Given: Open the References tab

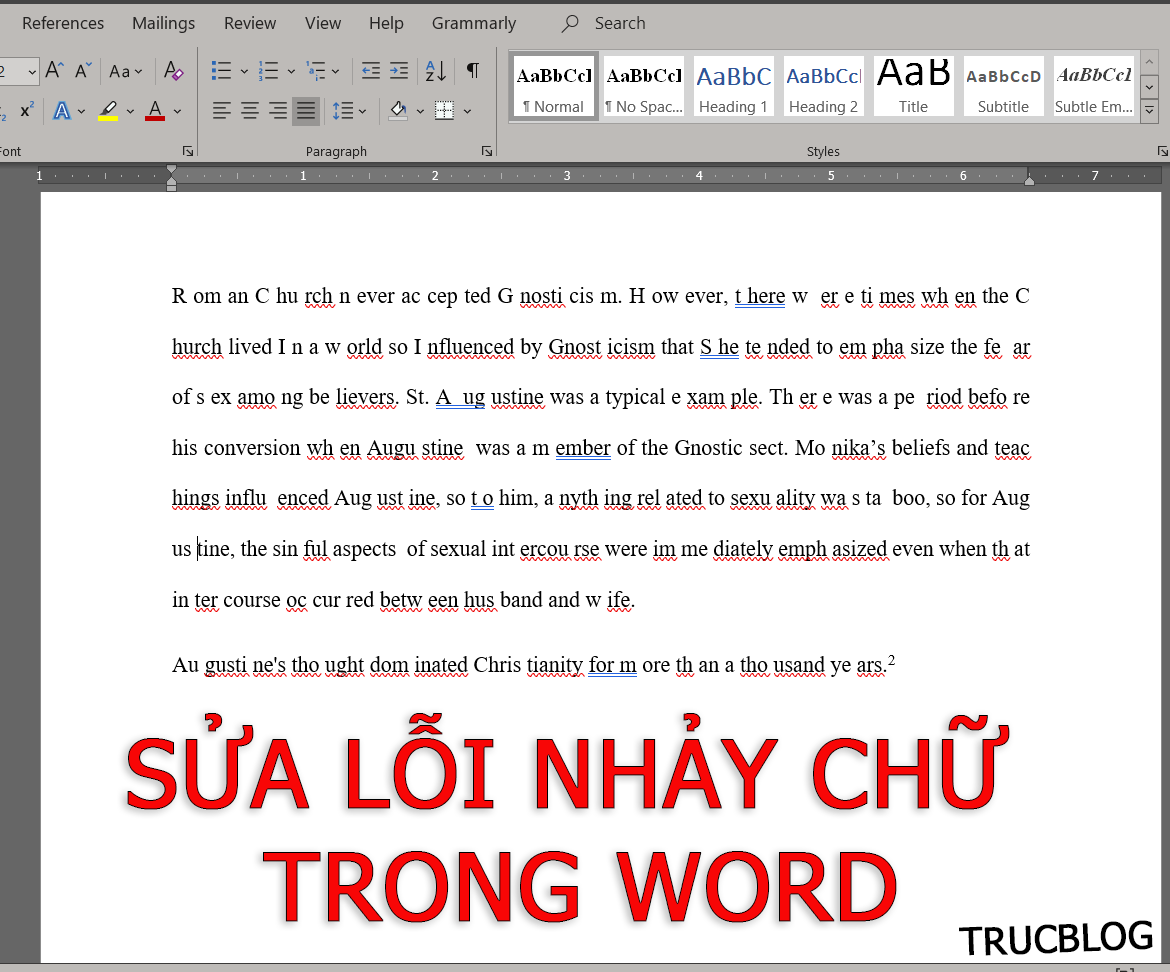Looking at the screenshot, I should click(63, 23).
